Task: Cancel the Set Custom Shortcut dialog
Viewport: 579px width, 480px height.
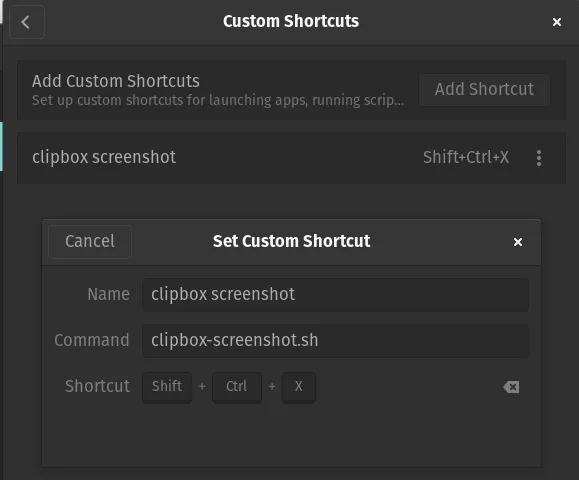Action: (x=90, y=241)
